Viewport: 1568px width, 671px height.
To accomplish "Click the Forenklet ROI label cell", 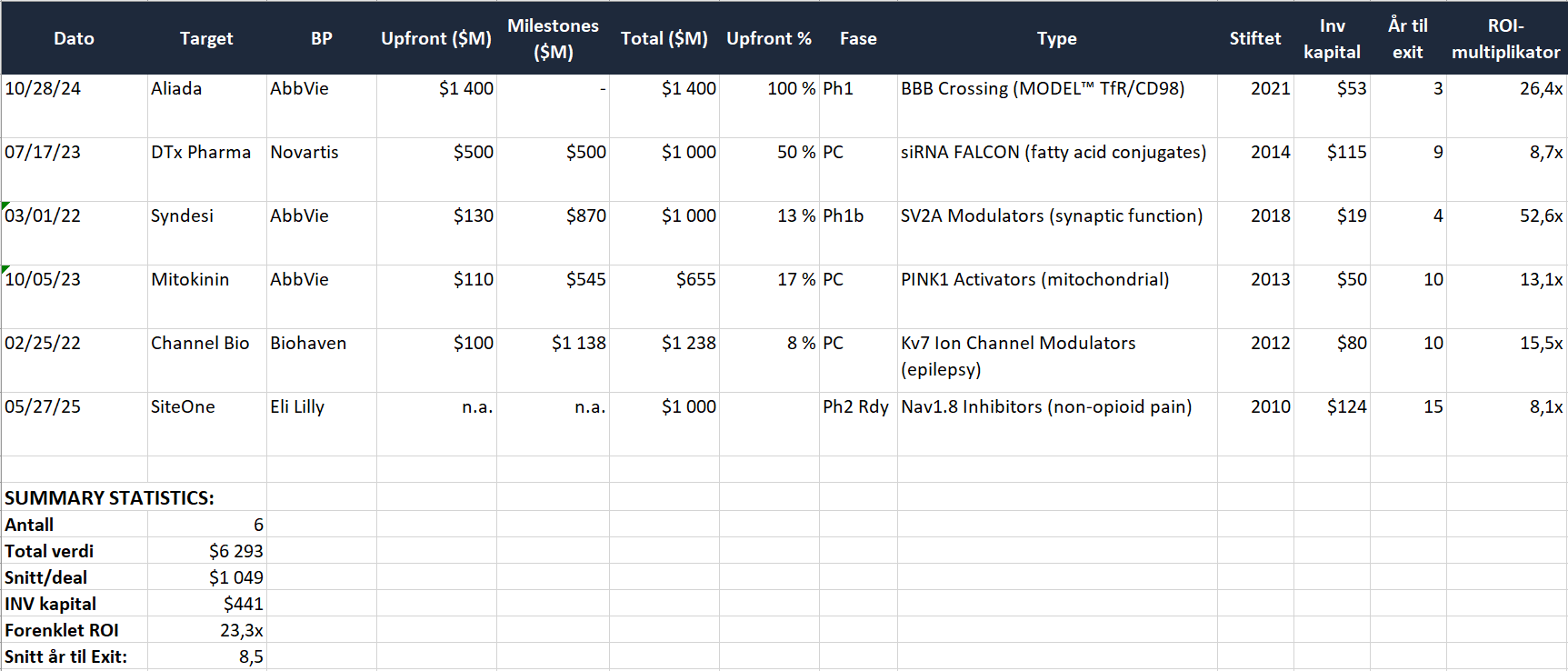I will (x=74, y=630).
